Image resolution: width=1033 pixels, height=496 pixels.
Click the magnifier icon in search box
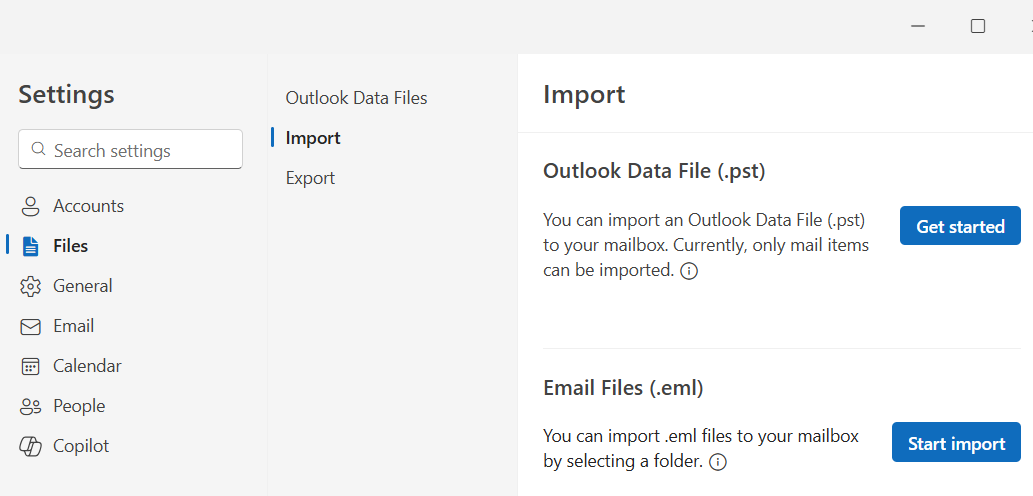coord(39,150)
